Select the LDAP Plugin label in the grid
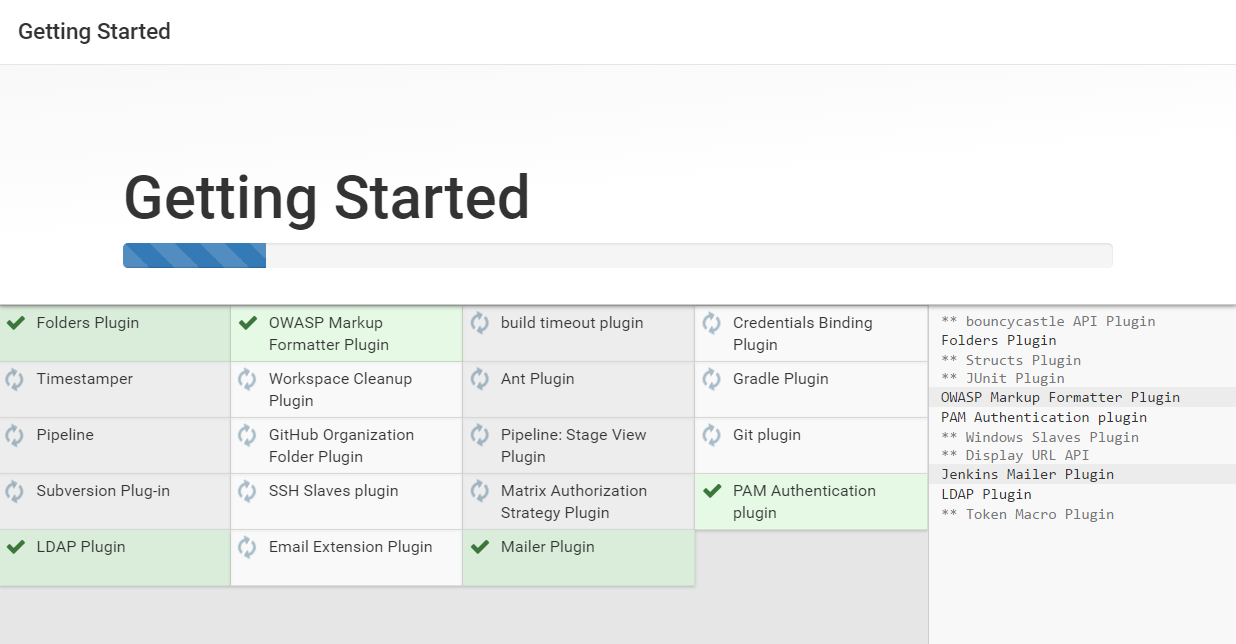 (x=81, y=547)
